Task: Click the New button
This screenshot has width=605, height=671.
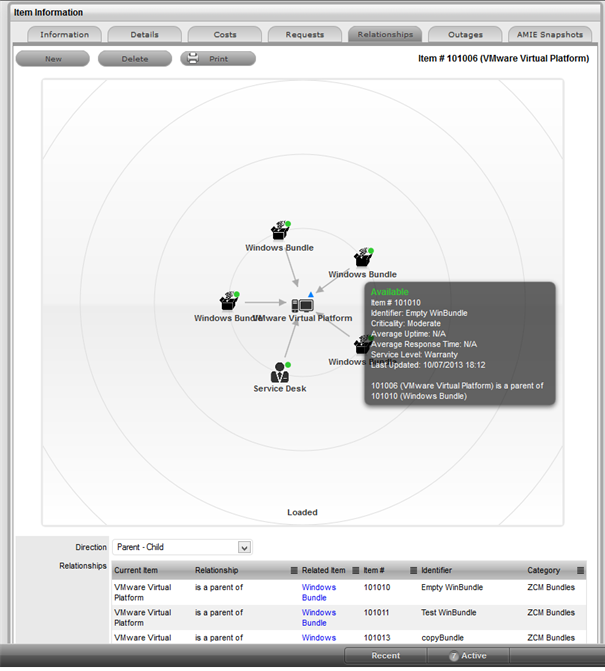Action: [x=53, y=59]
